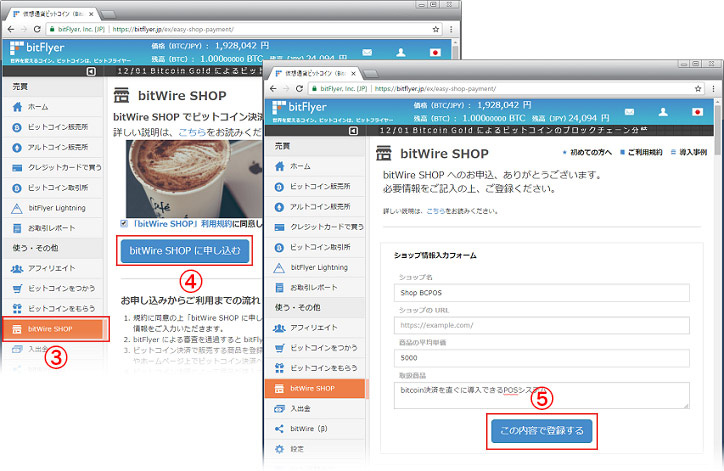This screenshot has width=724, height=471.
Task: Click この内容で登録する register button
Action: point(542,431)
